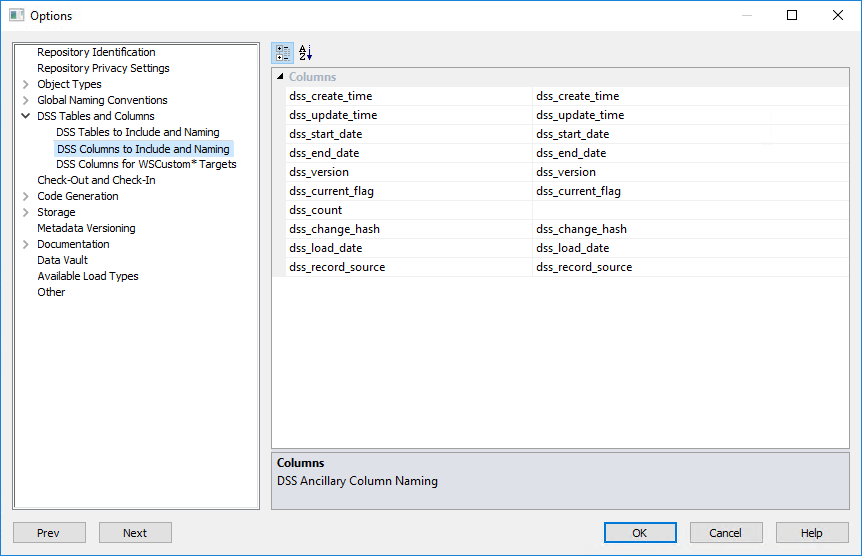This screenshot has width=862, height=558.
Task: Select Other in the options tree
Action: pyautogui.click(x=51, y=292)
